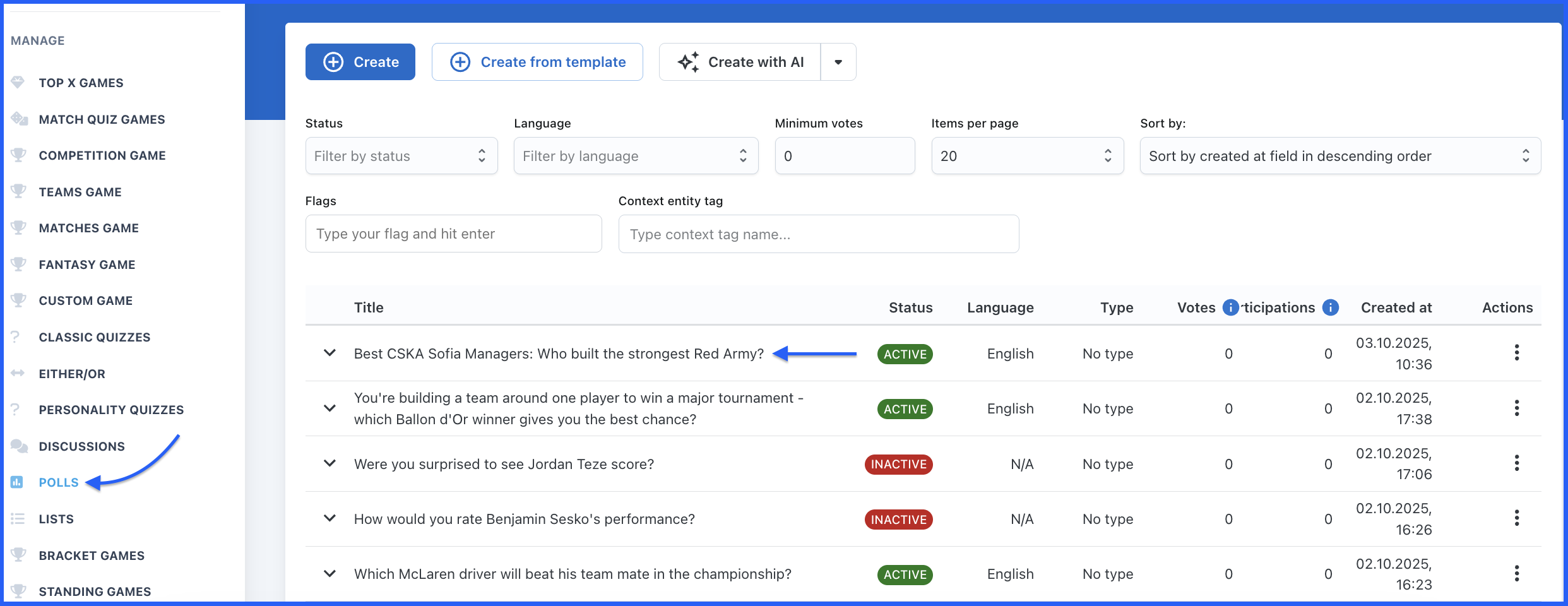Open actions menu for Jordan Teze poll
Screen dimensions: 1568x606
pyautogui.click(x=1516, y=463)
